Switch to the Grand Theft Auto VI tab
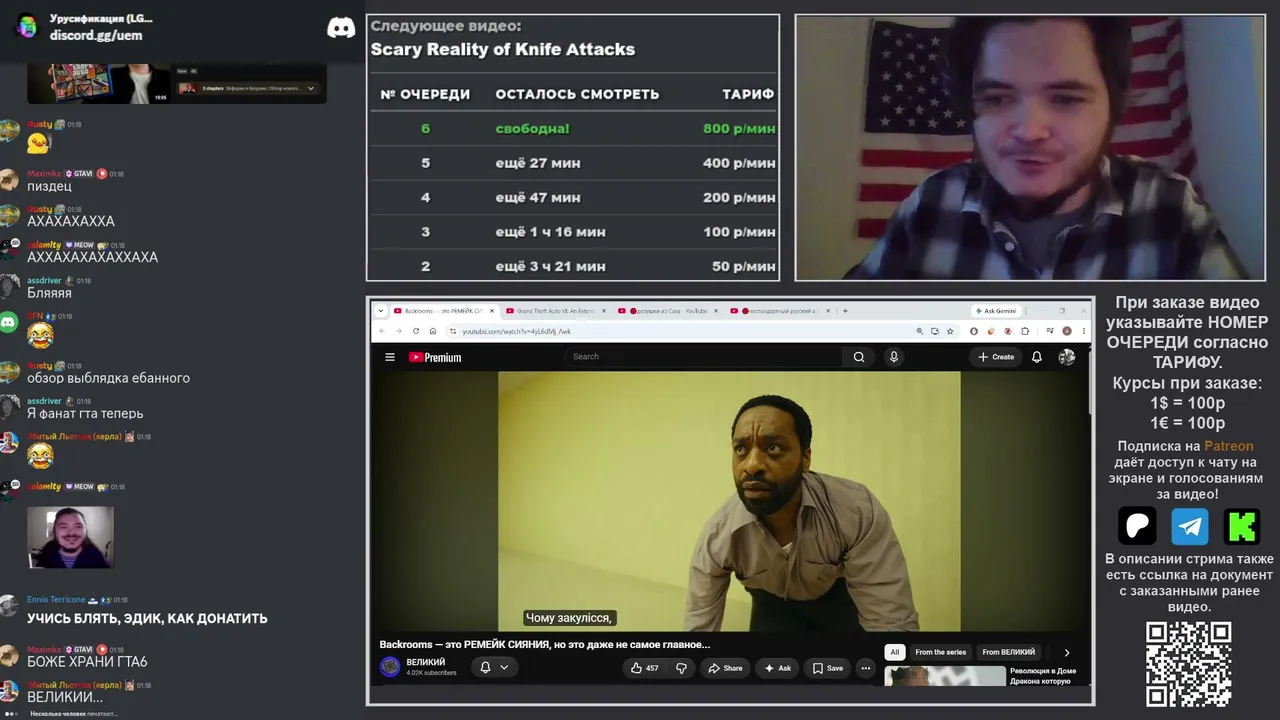This screenshot has width=1280, height=720. pyautogui.click(x=556, y=311)
